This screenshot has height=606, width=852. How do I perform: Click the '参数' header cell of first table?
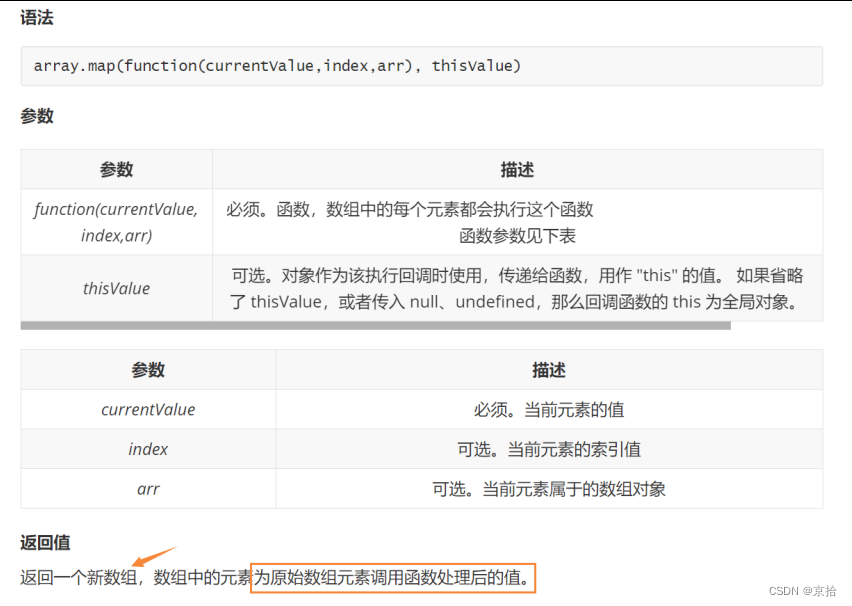[x=116, y=170]
